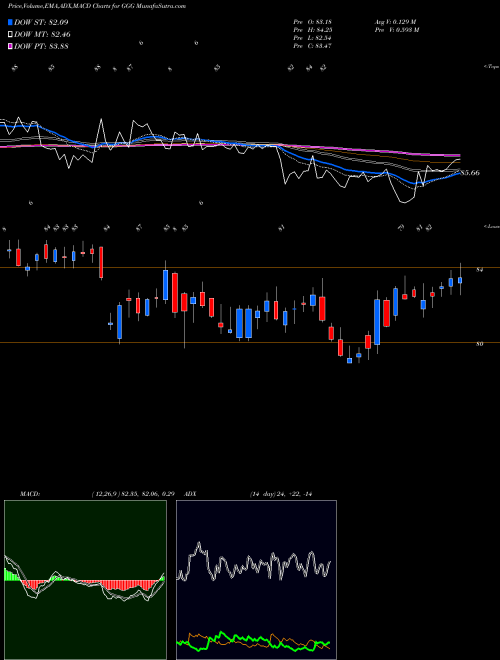This screenshot has height=660, width=500.
Task: Click the 'Pre H: 84.25' high value
Action: 313,29
